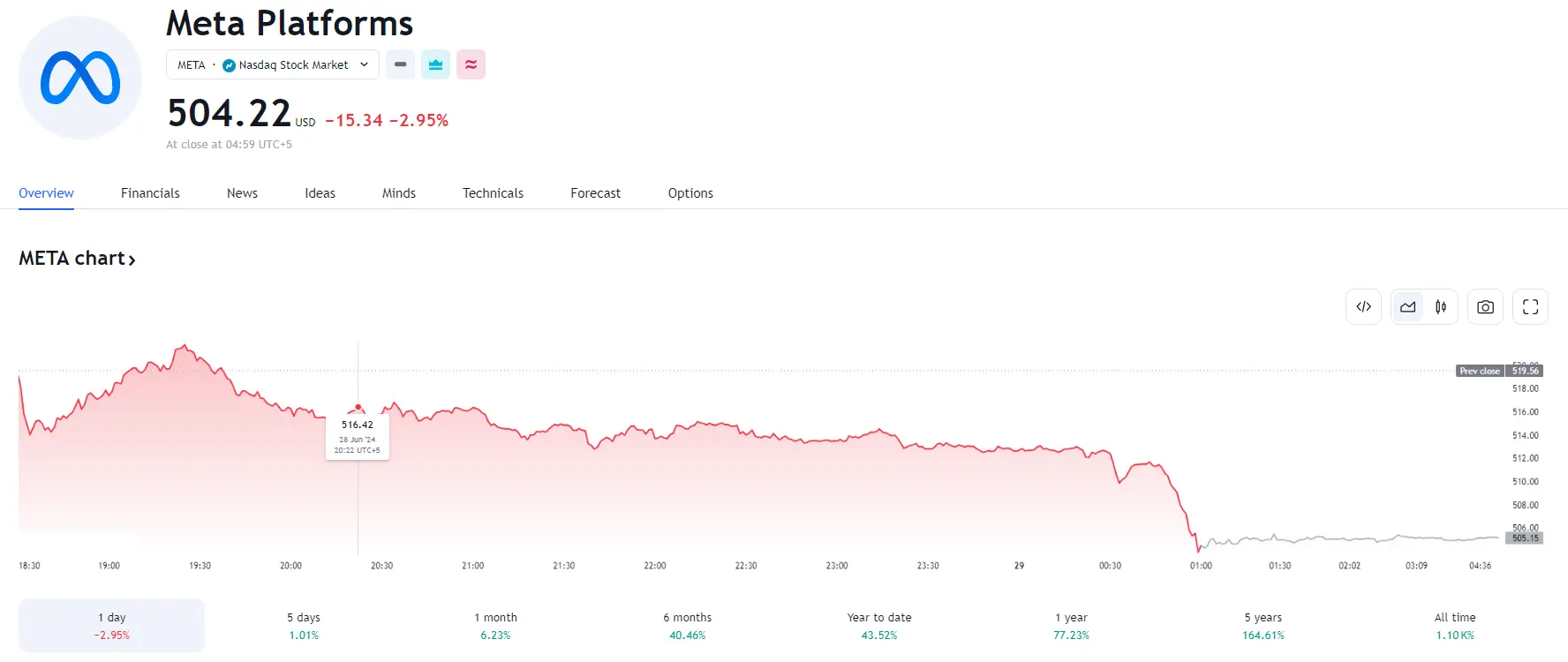
Task: Go to the News tab
Action: coord(242,193)
